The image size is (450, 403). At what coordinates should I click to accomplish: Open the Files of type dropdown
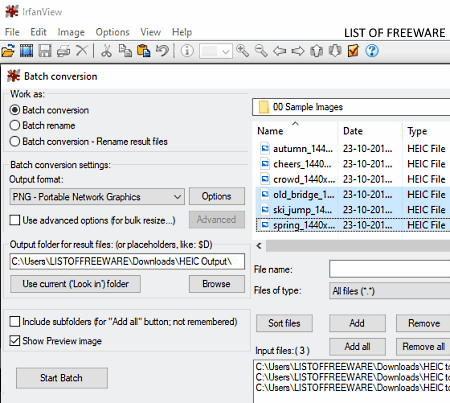pos(389,291)
